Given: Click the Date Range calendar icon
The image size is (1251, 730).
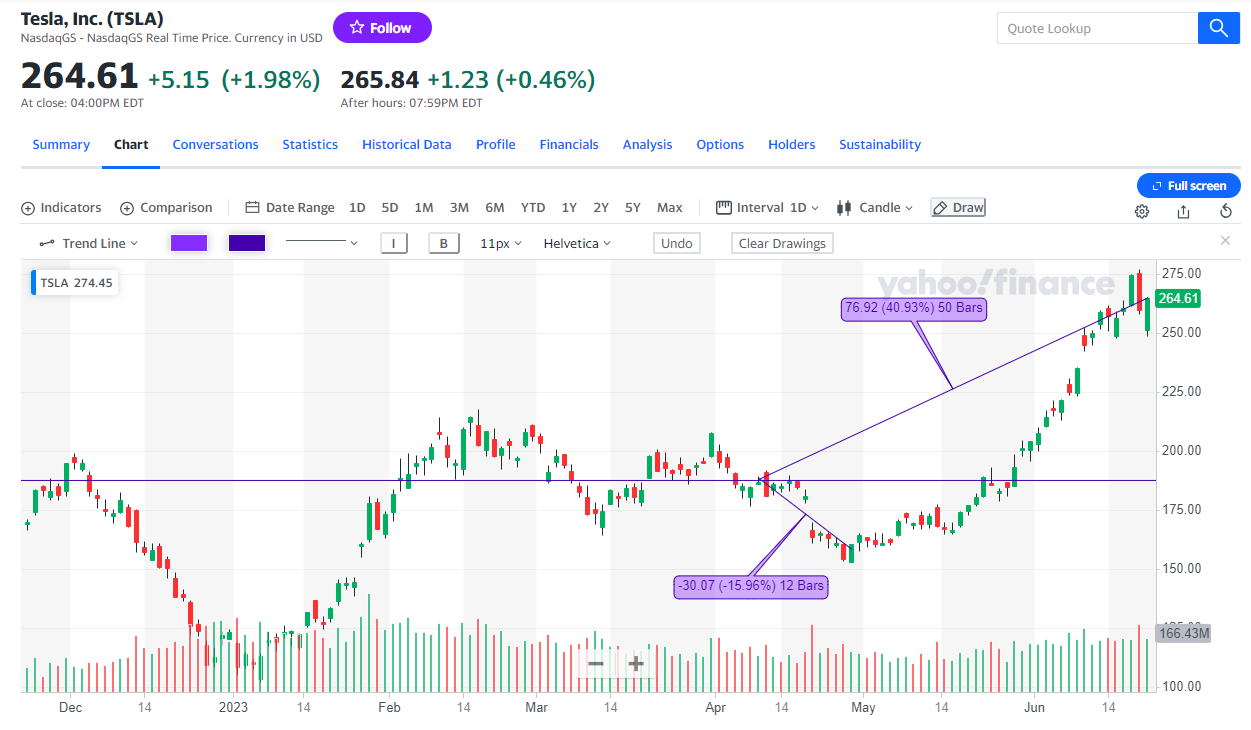Looking at the screenshot, I should (253, 208).
